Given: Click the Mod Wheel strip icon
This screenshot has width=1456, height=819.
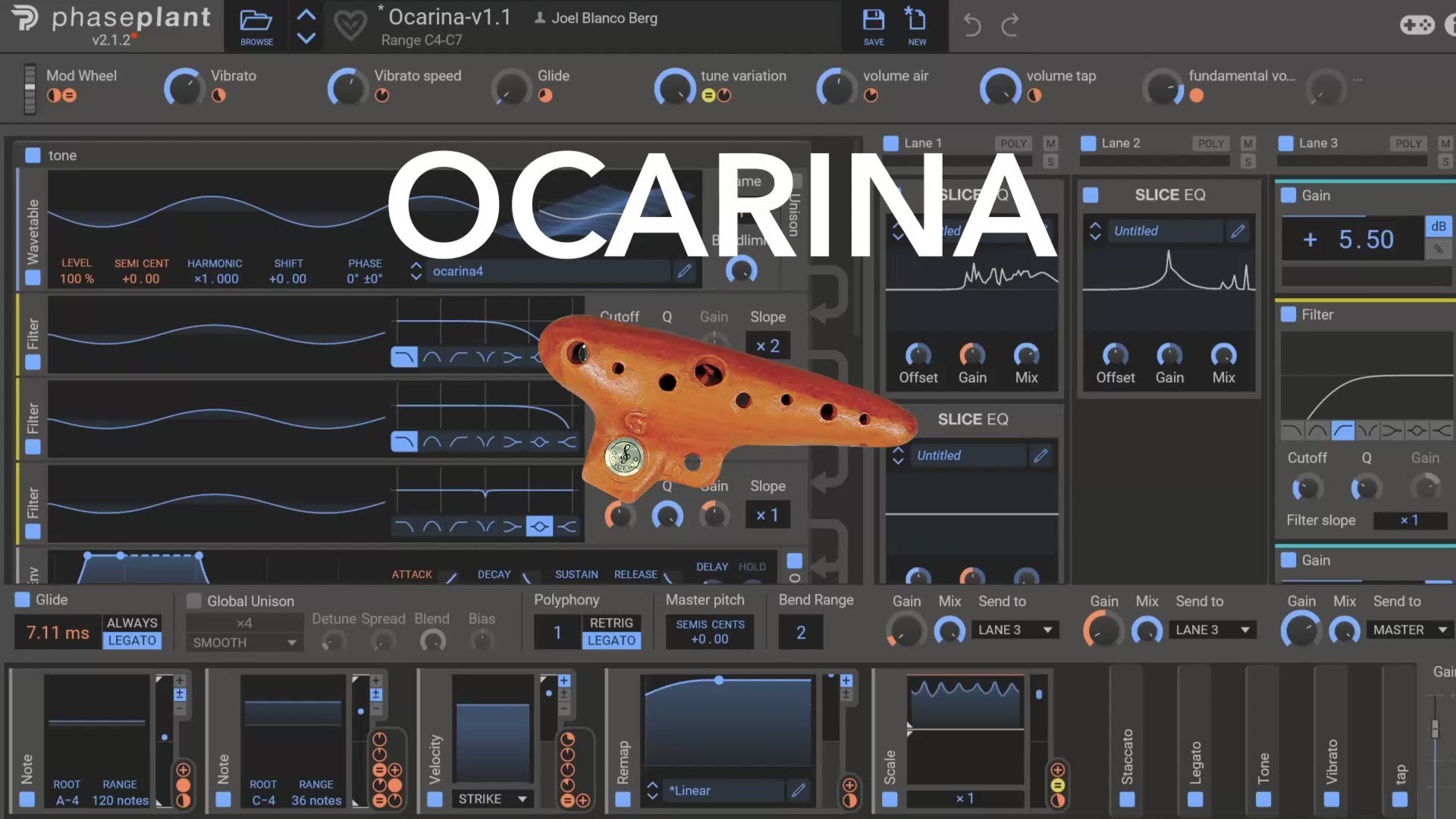Looking at the screenshot, I should pos(30,88).
